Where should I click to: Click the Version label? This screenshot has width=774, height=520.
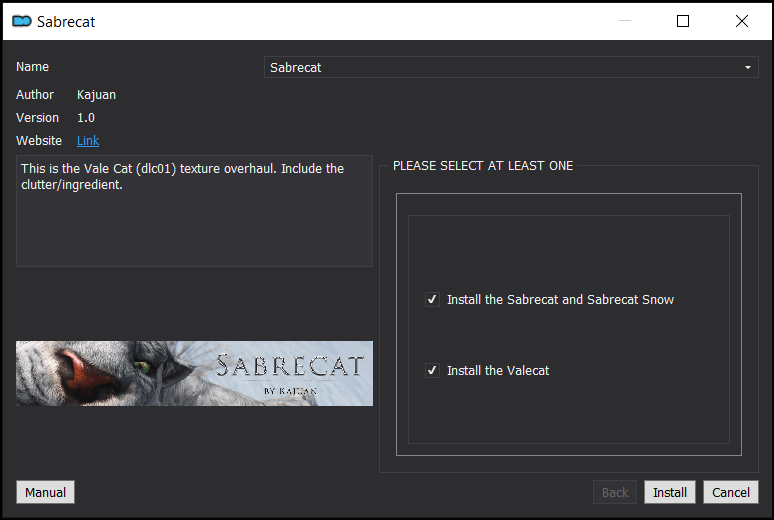[x=38, y=118]
